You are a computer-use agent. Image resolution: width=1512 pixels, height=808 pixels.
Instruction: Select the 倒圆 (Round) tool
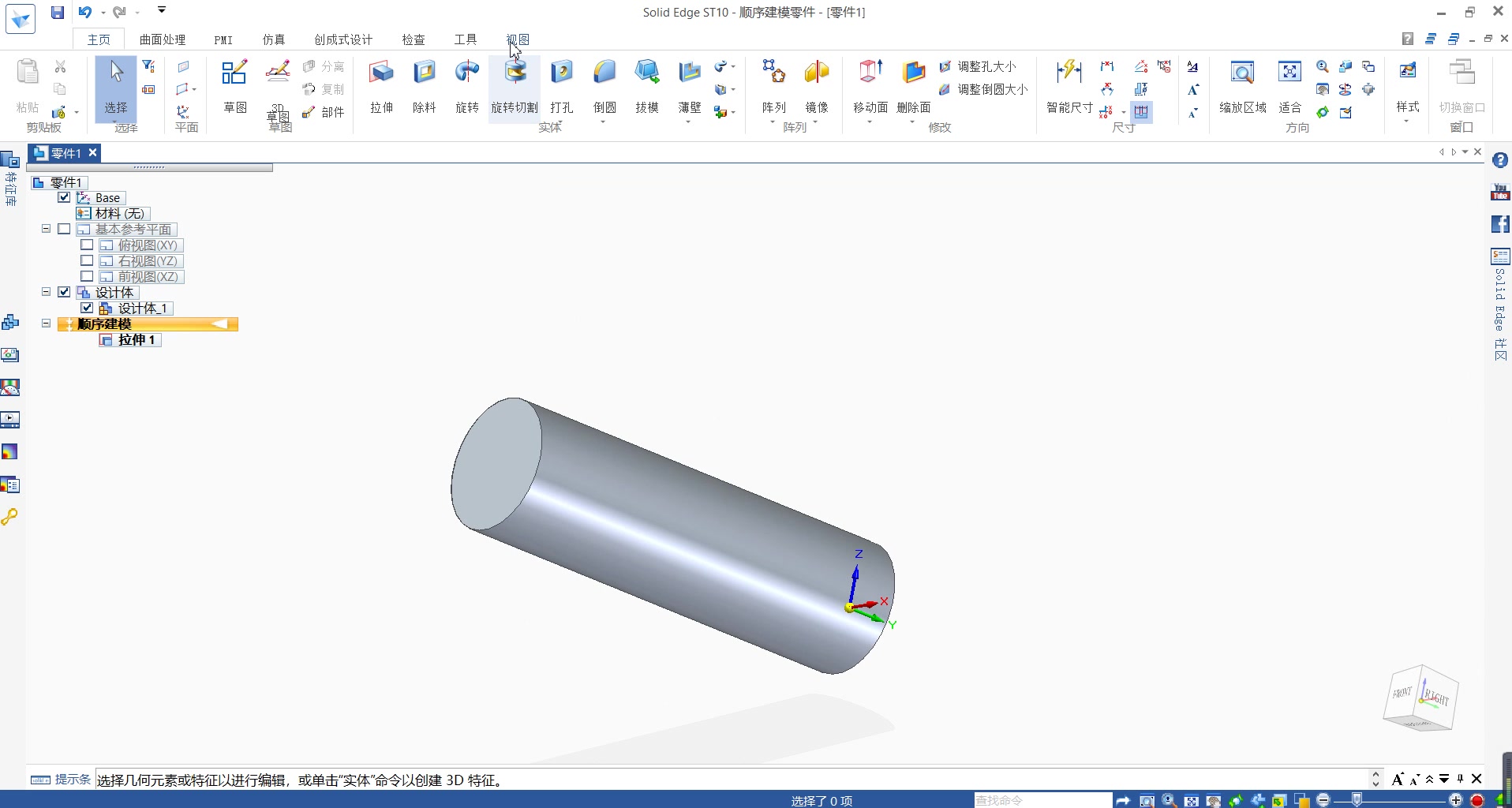tap(604, 87)
